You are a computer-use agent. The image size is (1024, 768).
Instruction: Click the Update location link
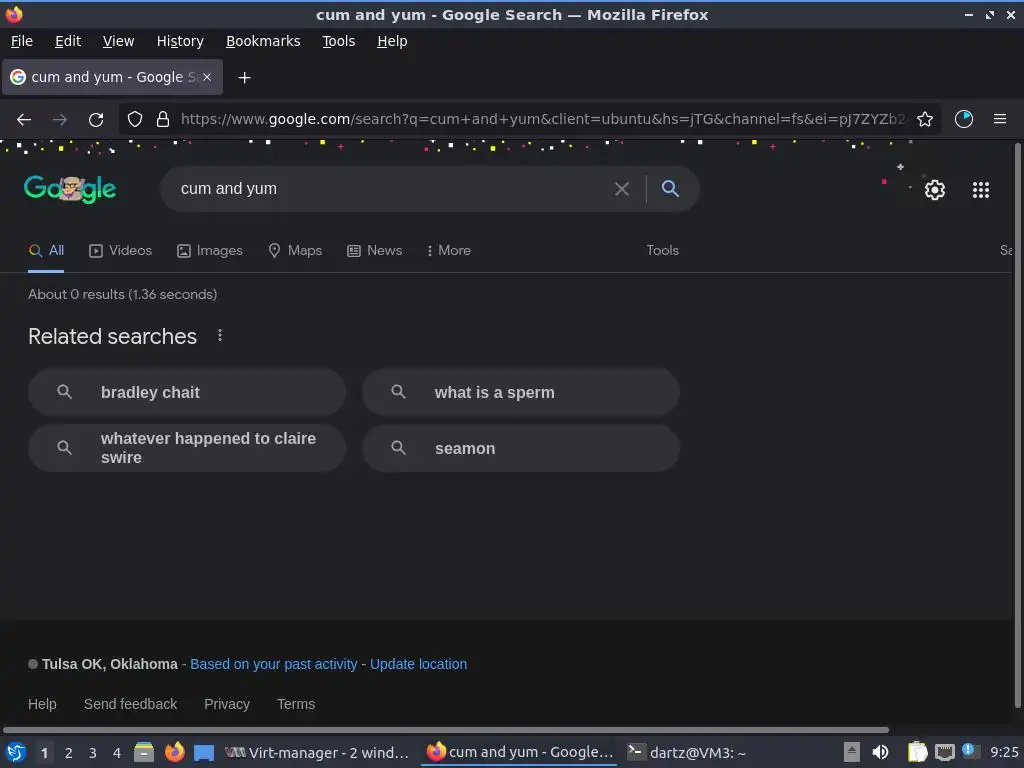(x=419, y=664)
